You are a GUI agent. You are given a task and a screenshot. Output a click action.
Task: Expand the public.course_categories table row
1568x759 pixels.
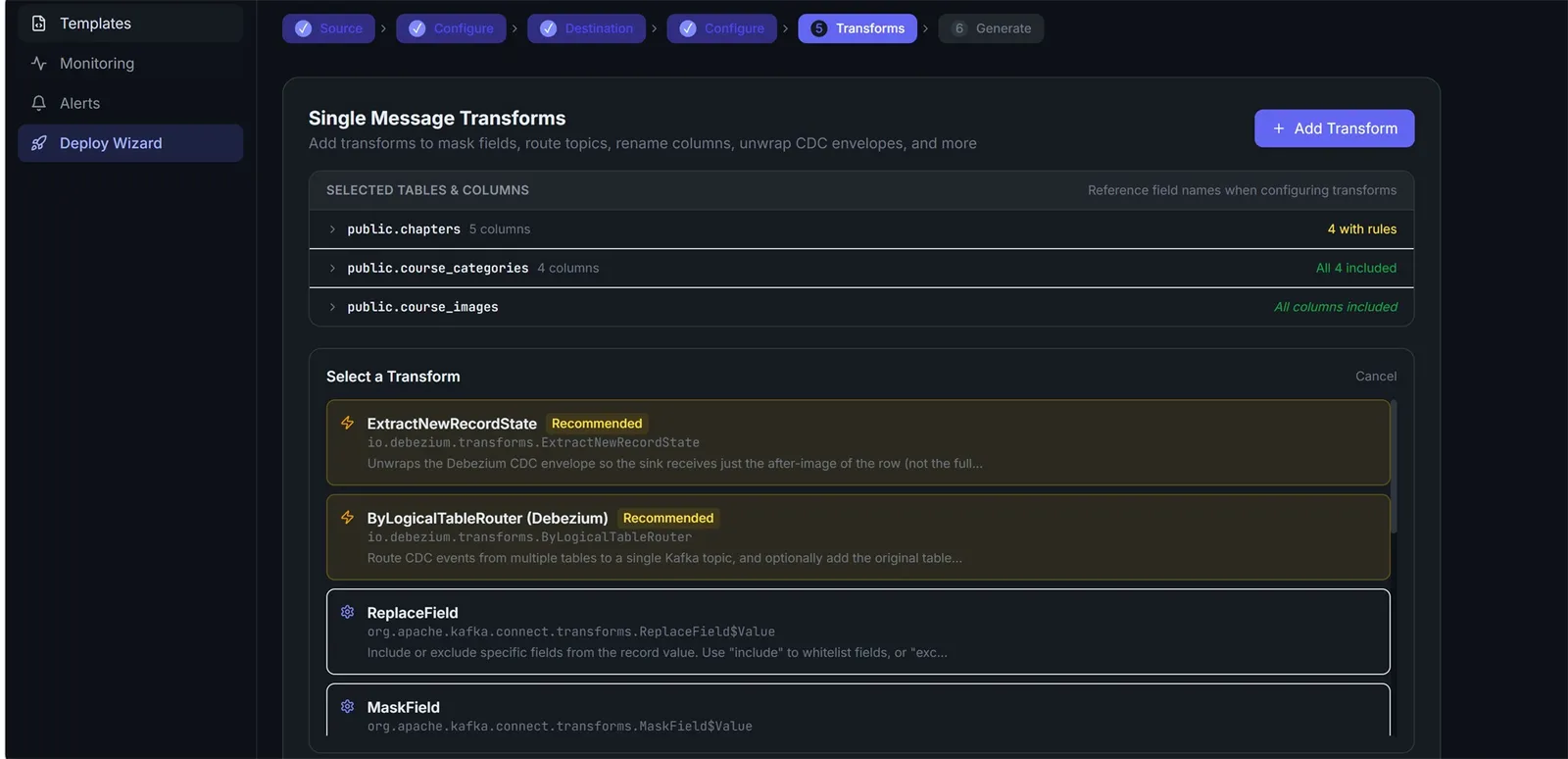coord(861,268)
